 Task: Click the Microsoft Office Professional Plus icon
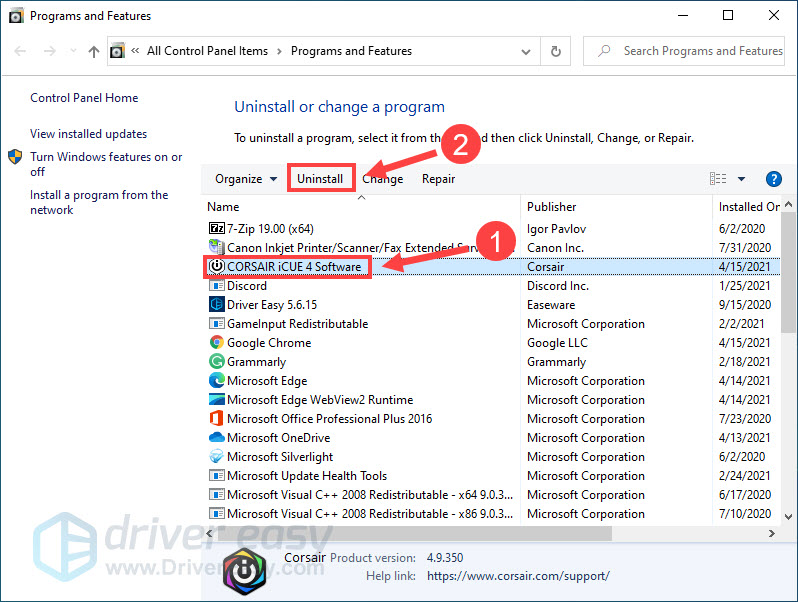coord(217,418)
